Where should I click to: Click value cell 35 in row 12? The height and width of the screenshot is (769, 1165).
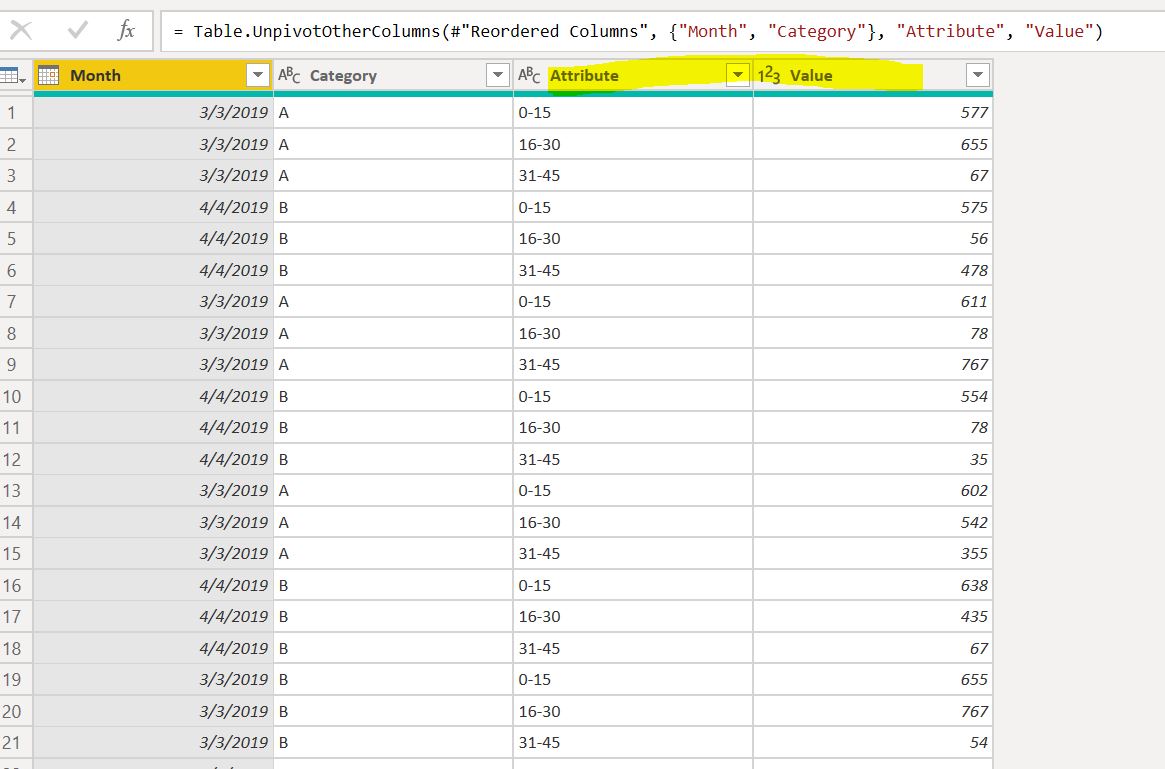tap(873, 460)
